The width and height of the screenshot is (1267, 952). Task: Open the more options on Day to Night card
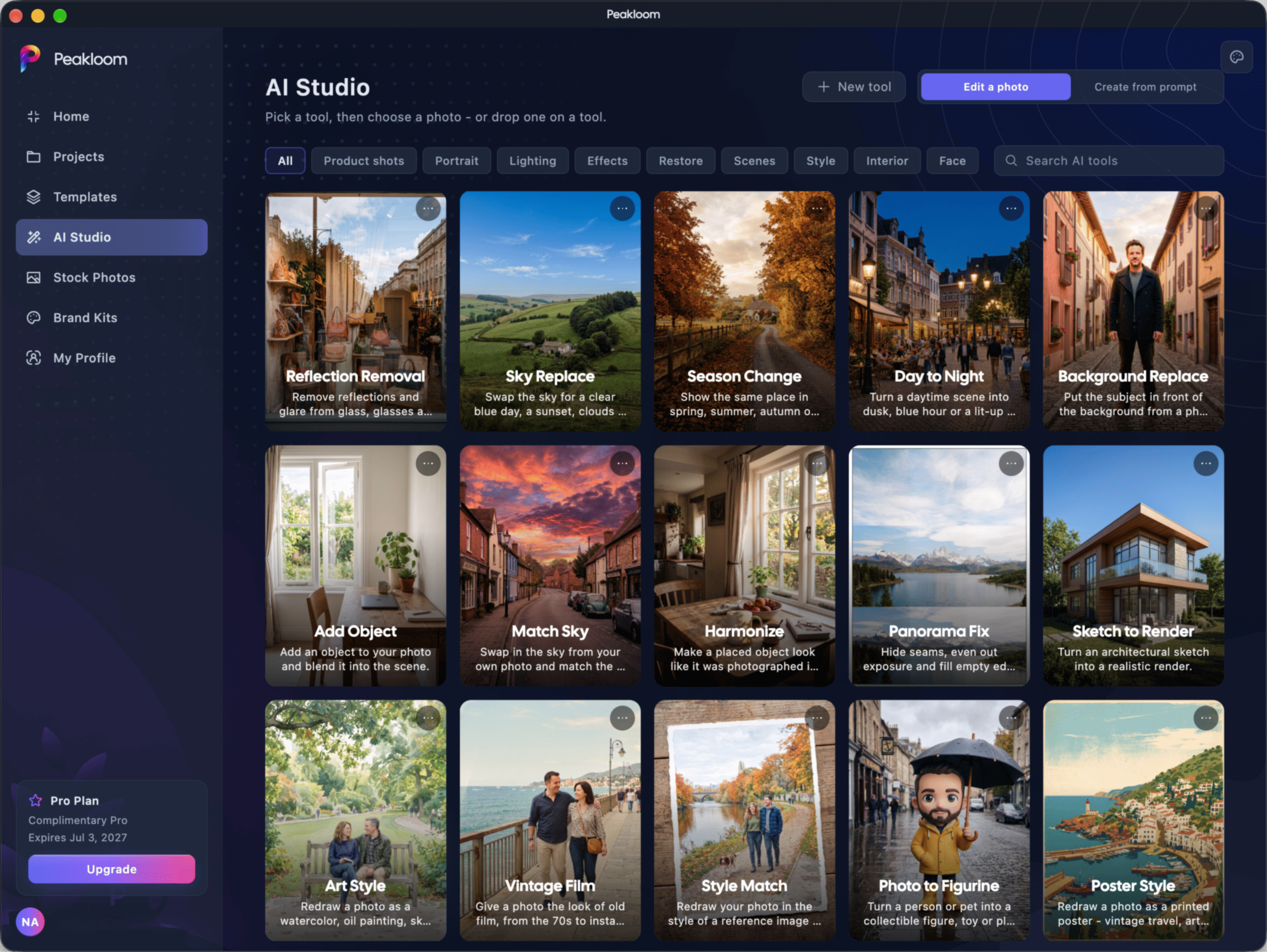tap(1011, 209)
